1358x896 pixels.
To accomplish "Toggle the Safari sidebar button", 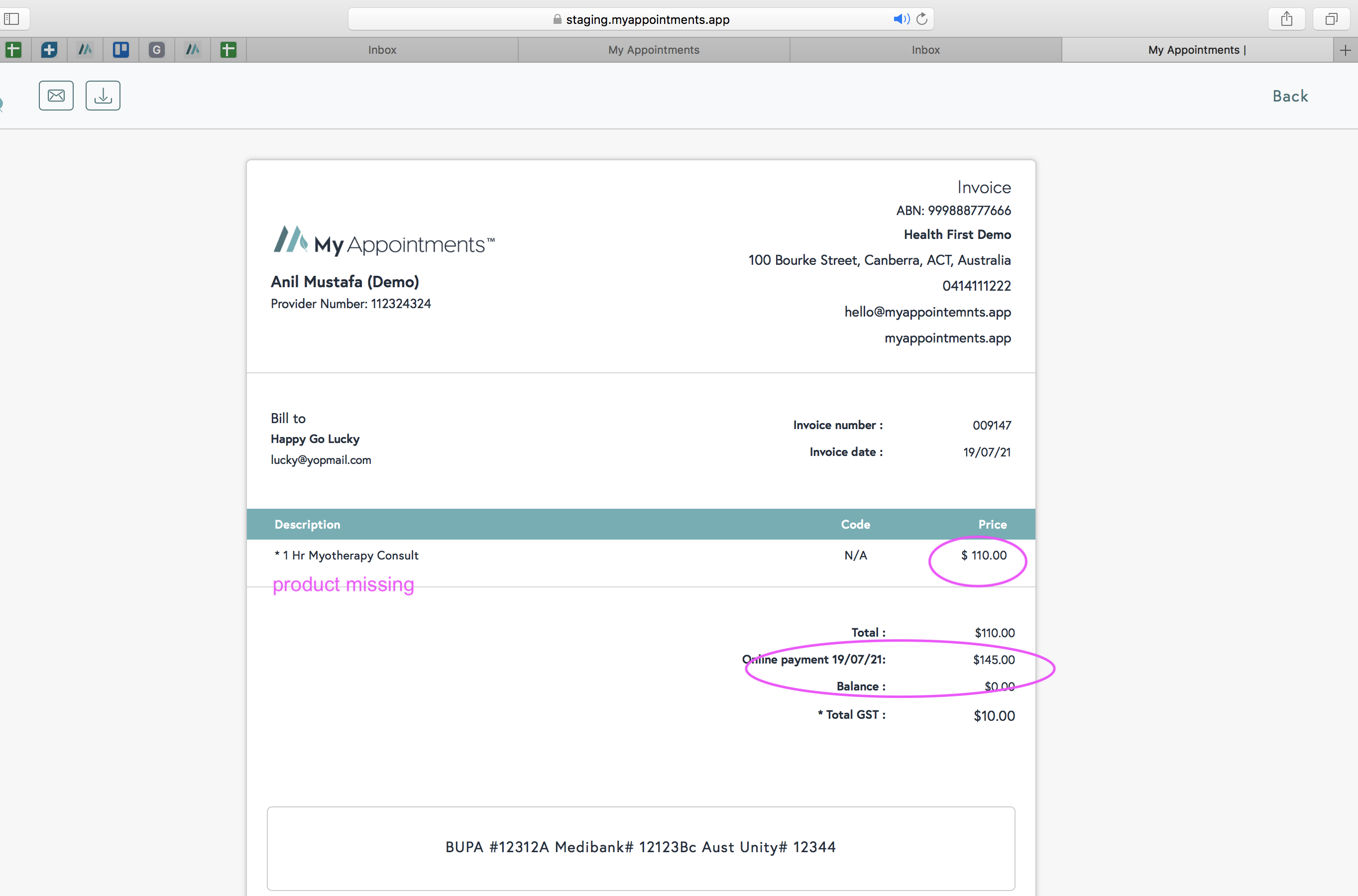I will coord(12,19).
